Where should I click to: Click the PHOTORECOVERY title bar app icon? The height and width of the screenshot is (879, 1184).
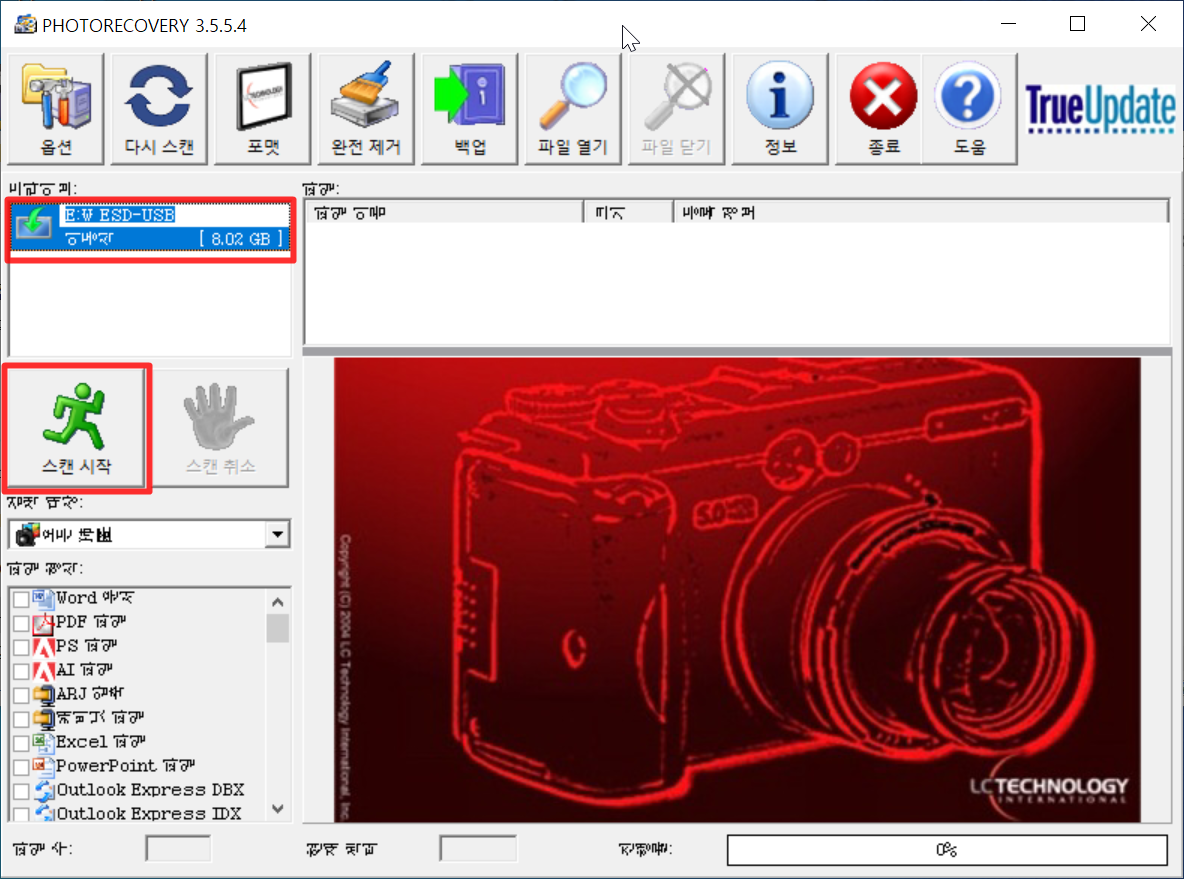[x=25, y=25]
